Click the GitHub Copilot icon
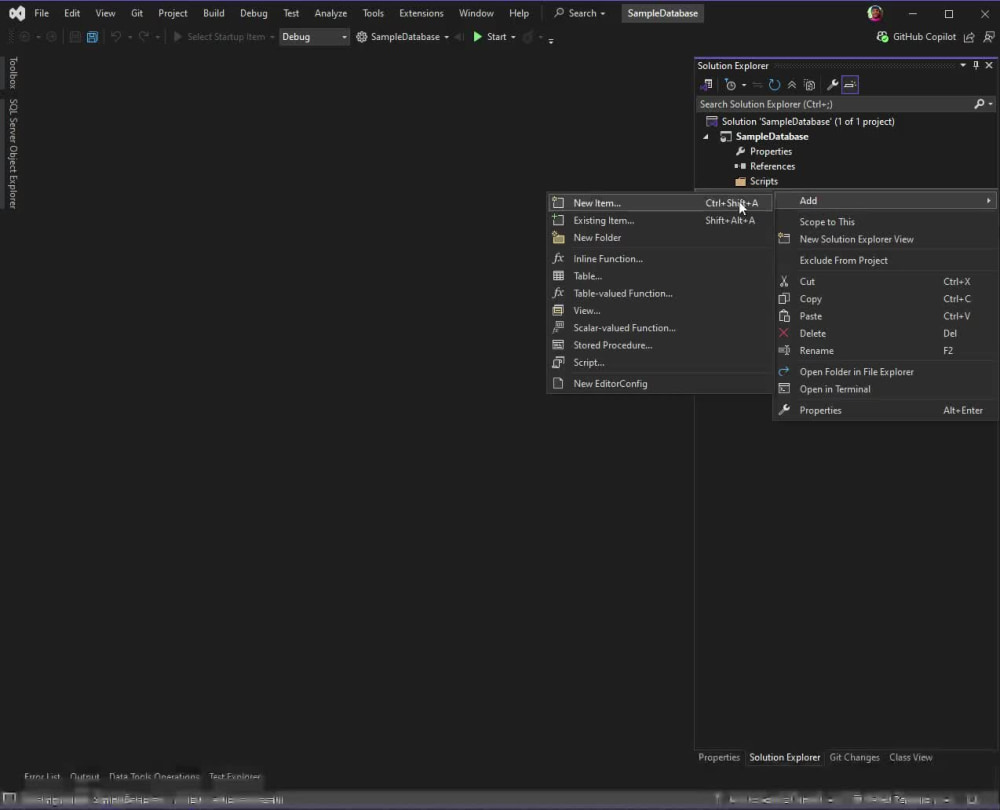 click(883, 37)
